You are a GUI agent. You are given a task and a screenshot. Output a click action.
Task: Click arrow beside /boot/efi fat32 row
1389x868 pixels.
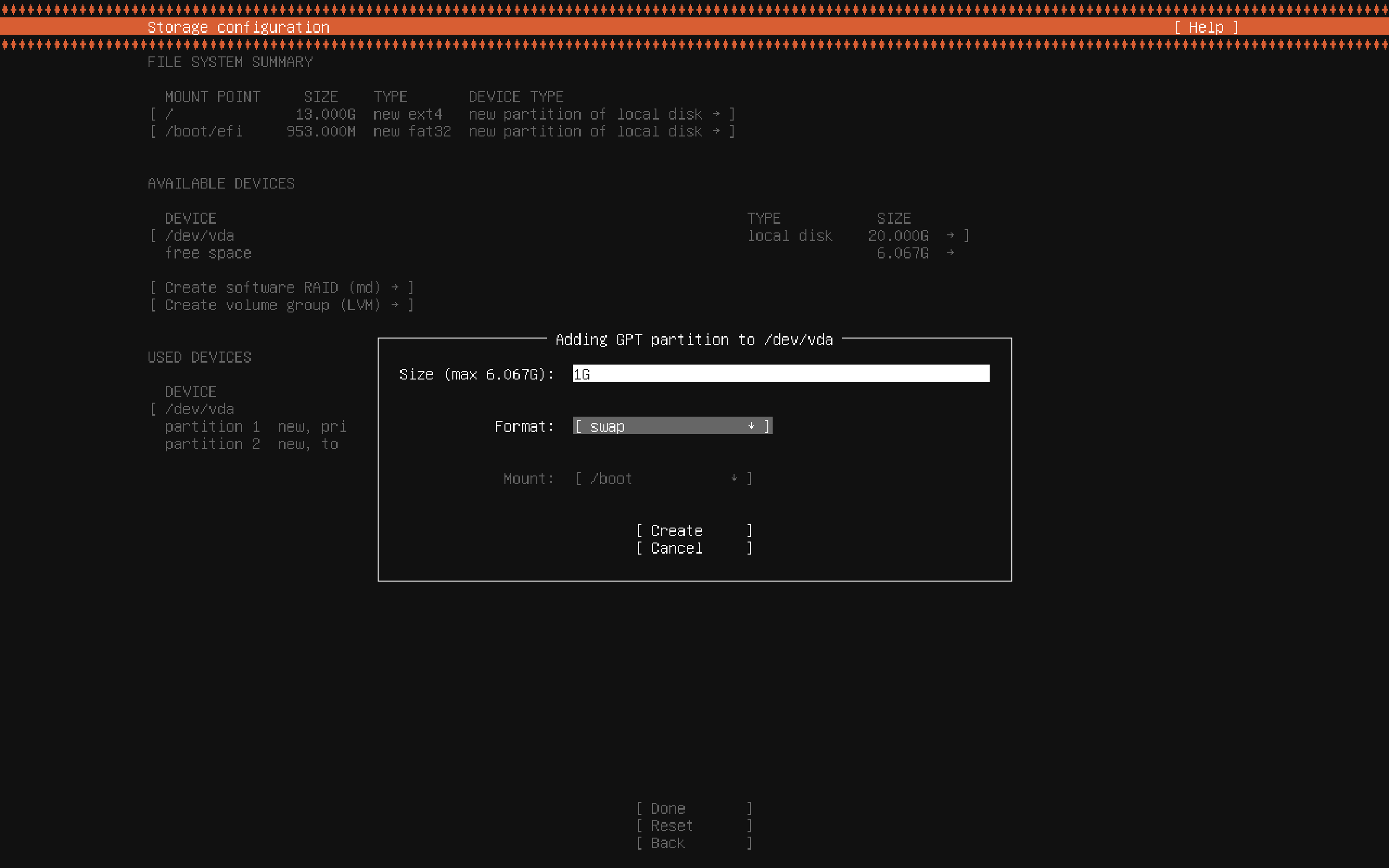pos(716,132)
